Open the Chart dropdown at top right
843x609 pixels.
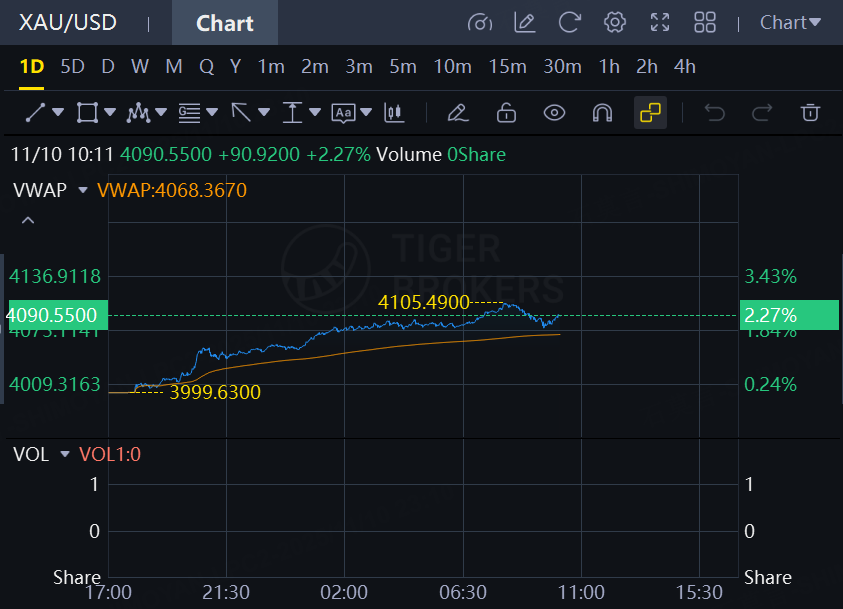[790, 22]
